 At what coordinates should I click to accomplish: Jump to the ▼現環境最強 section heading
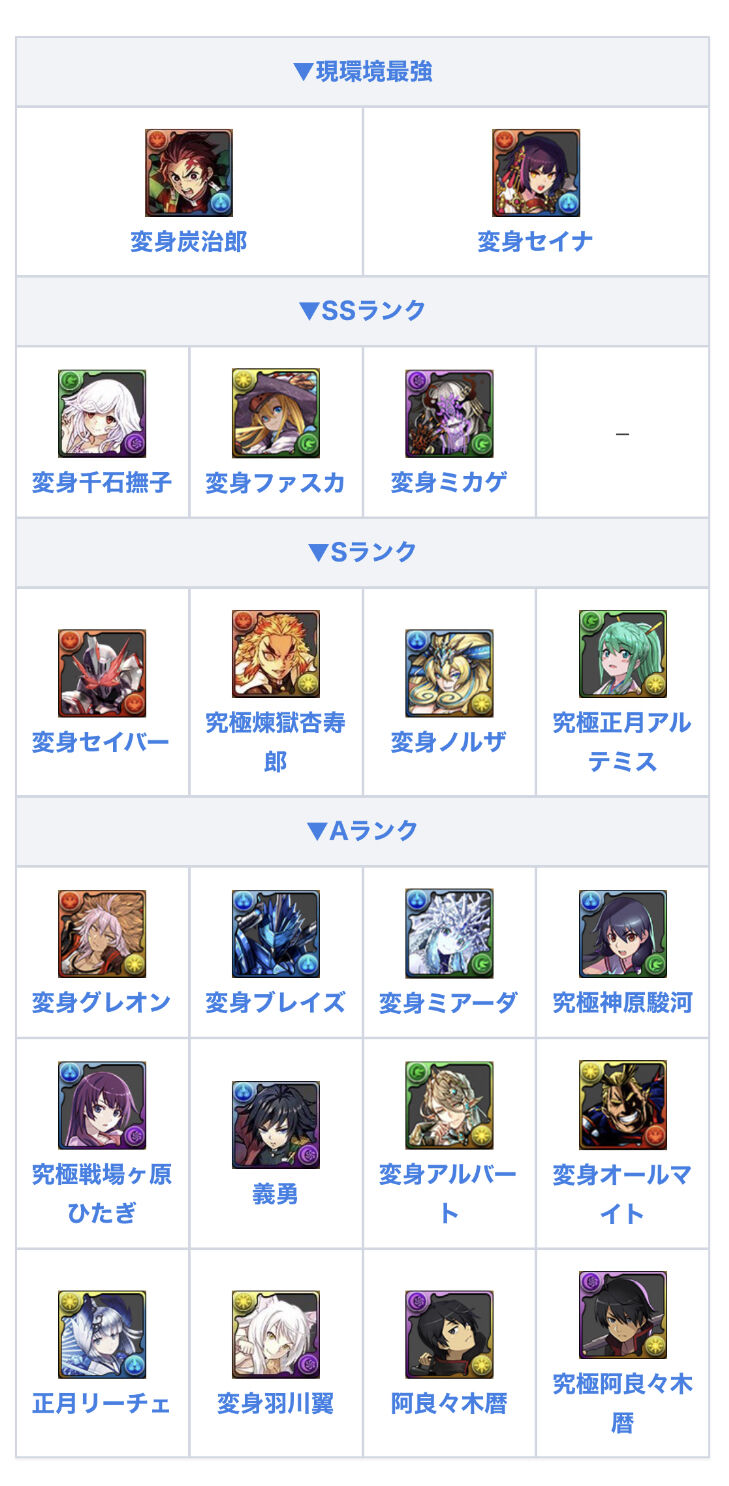click(x=363, y=72)
